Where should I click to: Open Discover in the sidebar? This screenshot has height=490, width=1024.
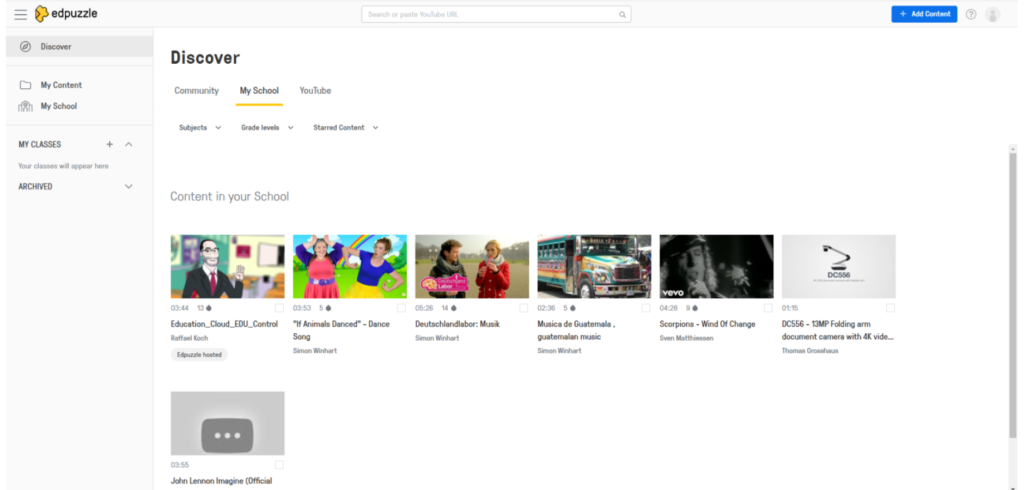(x=80, y=46)
